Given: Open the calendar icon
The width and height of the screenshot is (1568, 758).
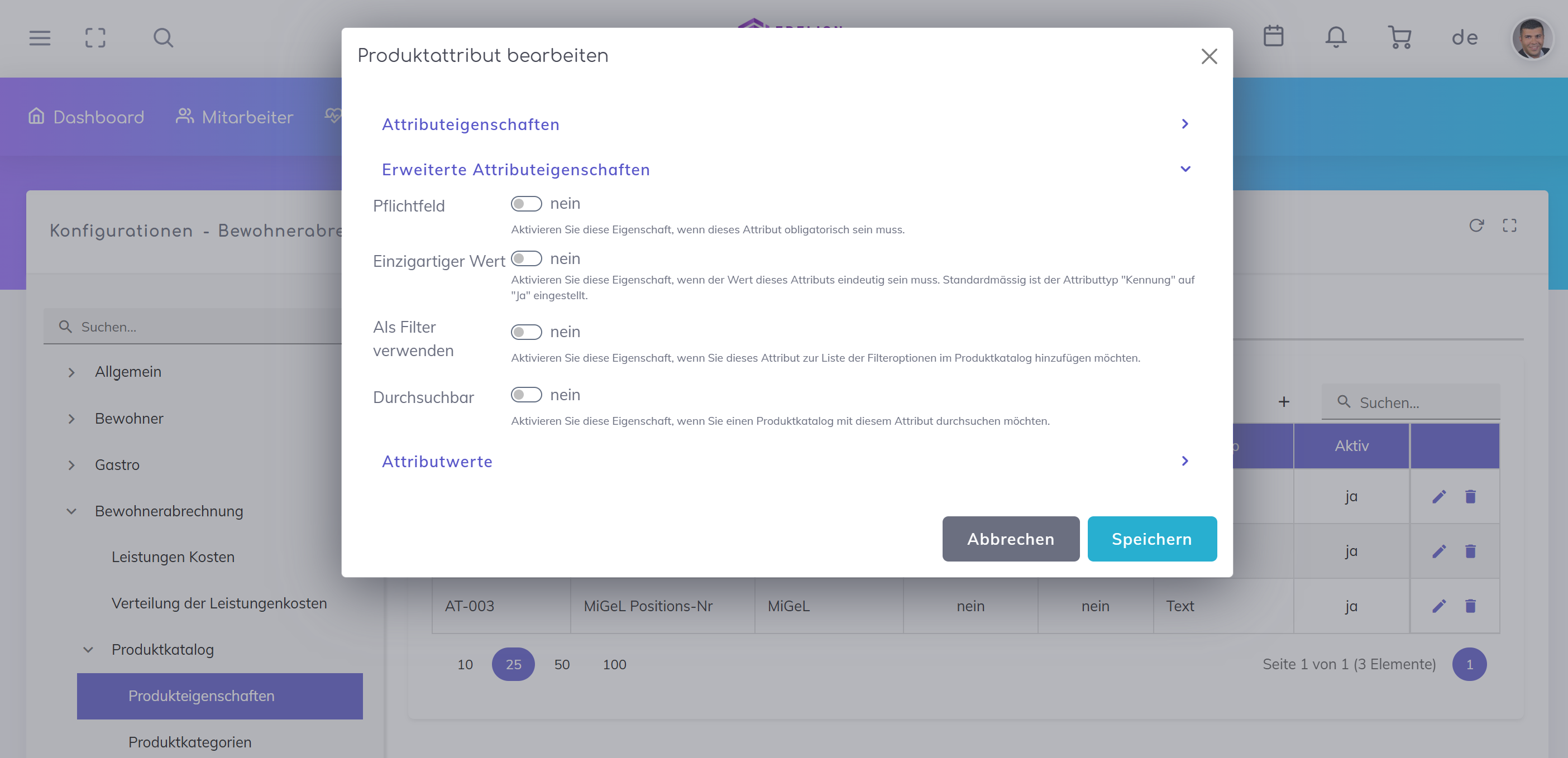Looking at the screenshot, I should (1273, 36).
